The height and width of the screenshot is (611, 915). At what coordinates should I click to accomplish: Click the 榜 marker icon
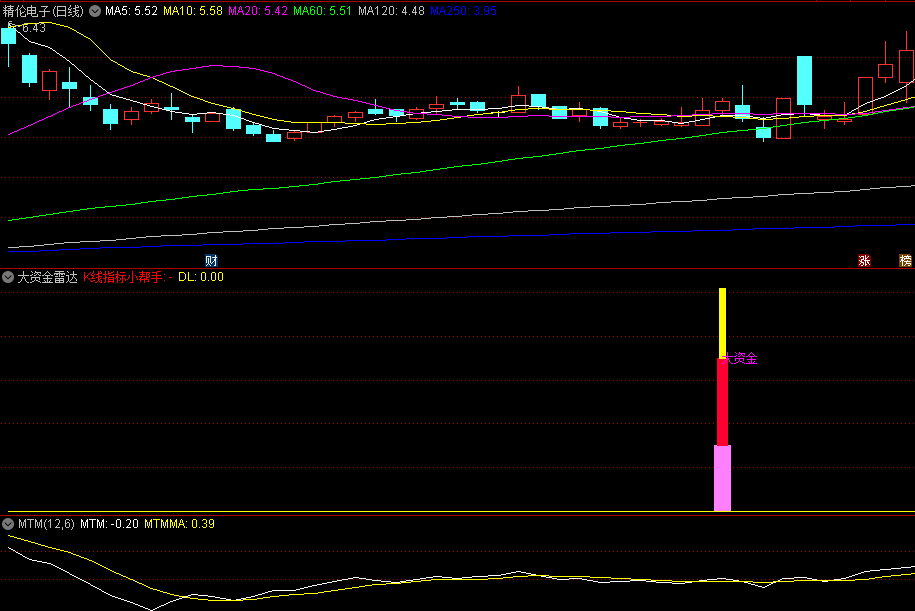pyautogui.click(x=905, y=261)
